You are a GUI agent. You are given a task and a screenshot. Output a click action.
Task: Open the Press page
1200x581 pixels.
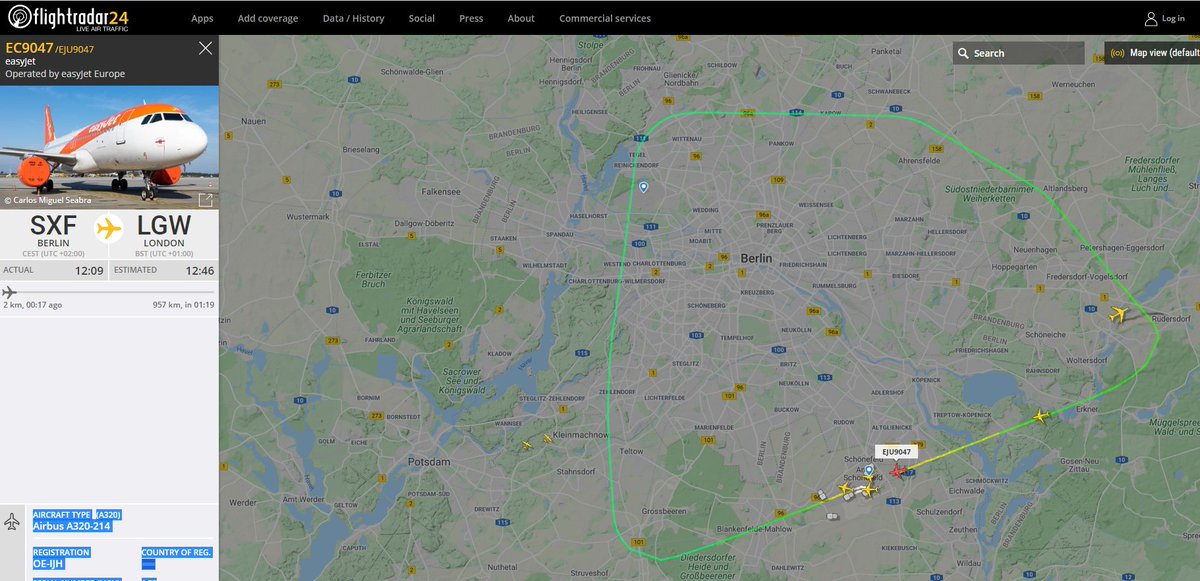(471, 18)
